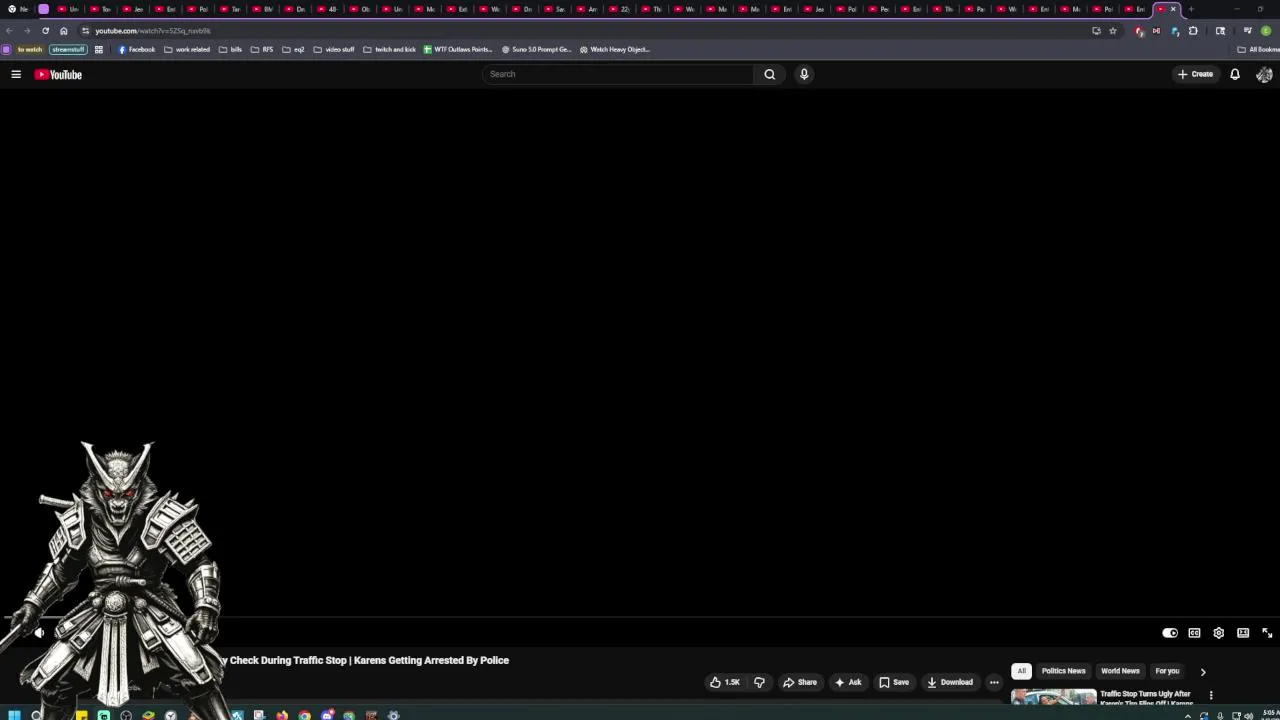This screenshot has width=1280, height=720.
Task: Switch to theater mode
Action: click(x=1243, y=633)
